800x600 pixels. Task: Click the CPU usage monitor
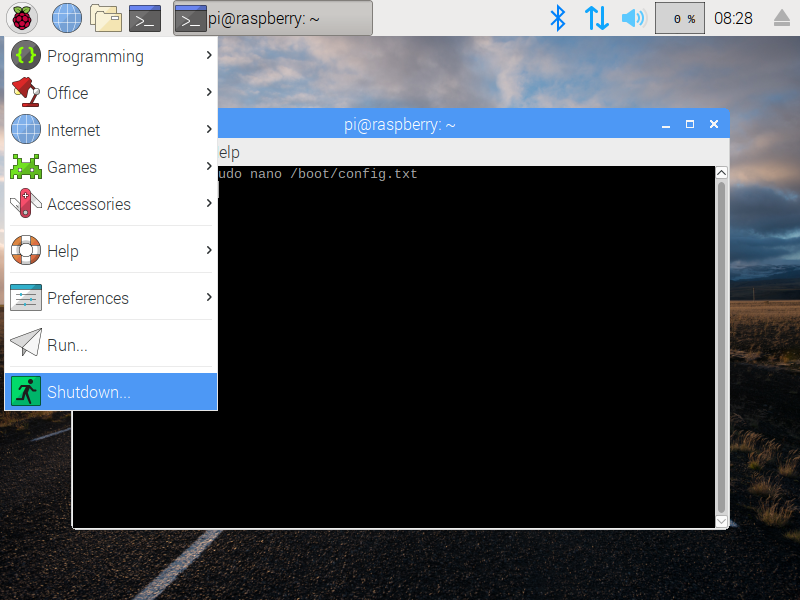[679, 18]
